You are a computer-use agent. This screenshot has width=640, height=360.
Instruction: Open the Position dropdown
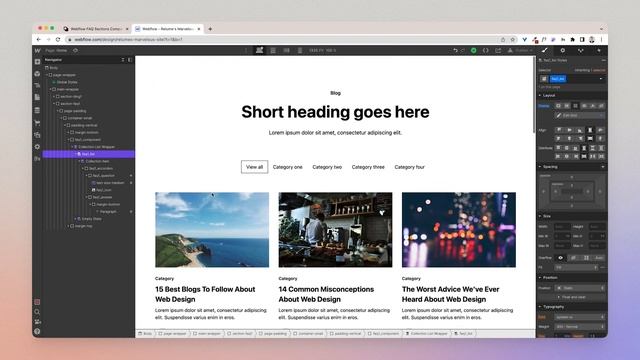coord(580,288)
